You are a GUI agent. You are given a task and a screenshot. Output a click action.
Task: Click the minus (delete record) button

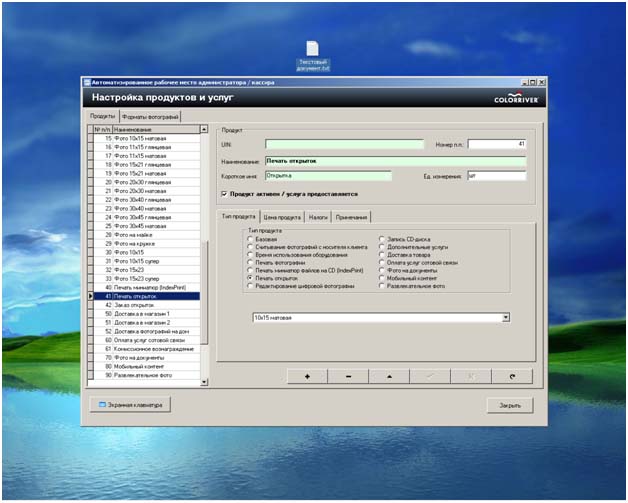[x=347, y=376]
